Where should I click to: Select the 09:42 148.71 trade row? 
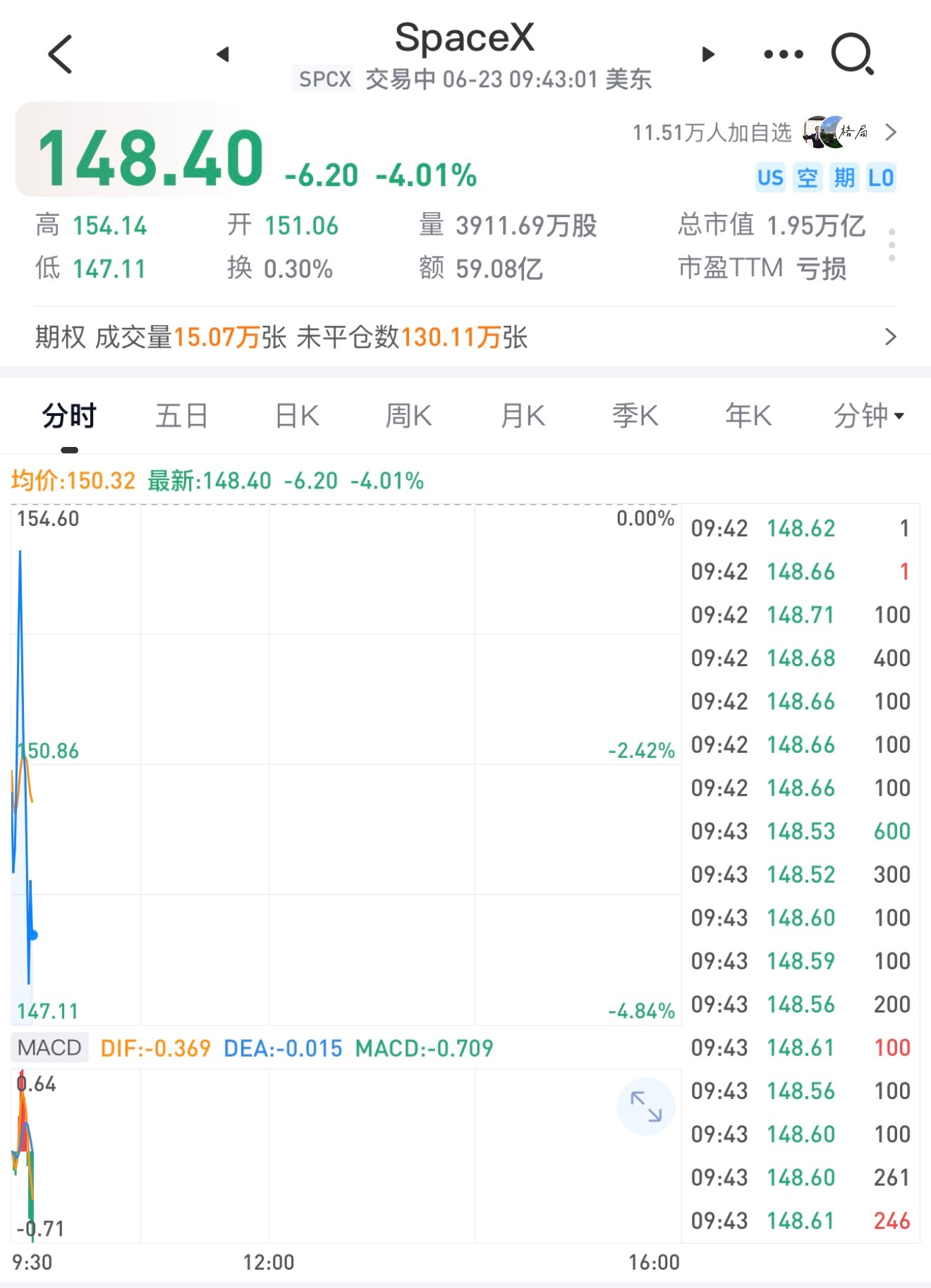click(801, 615)
